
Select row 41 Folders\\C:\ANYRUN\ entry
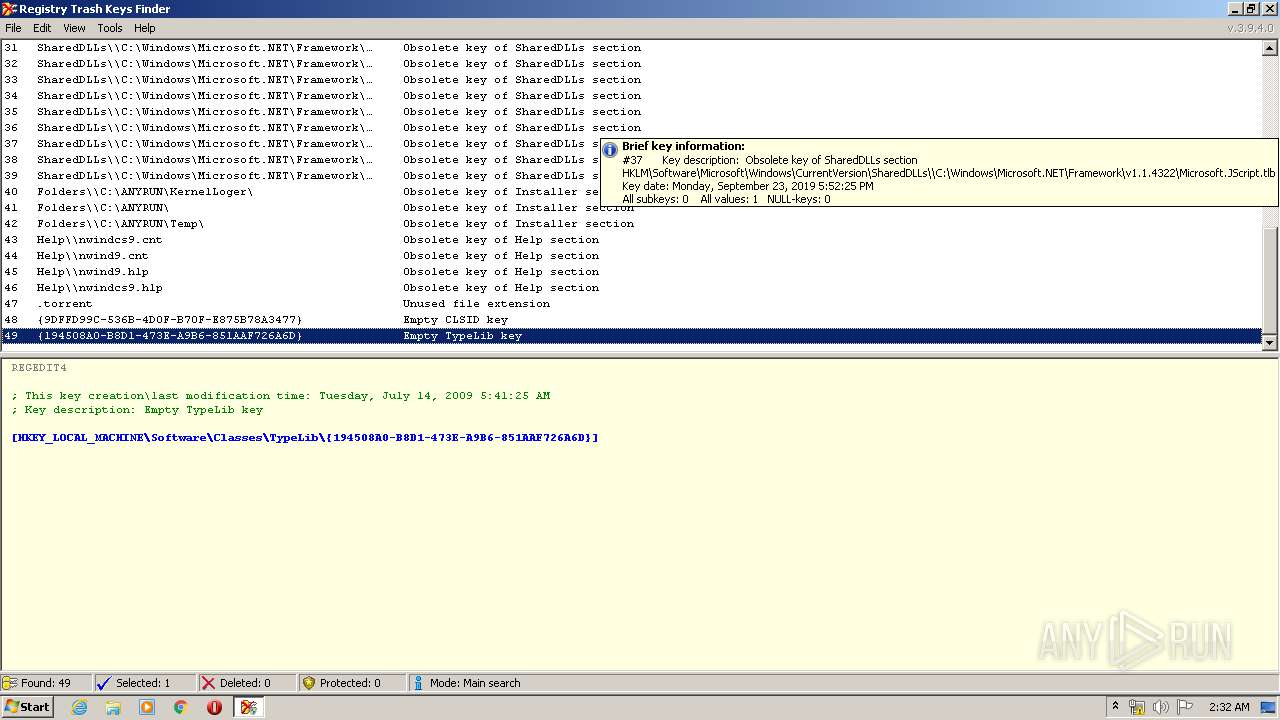click(632, 208)
